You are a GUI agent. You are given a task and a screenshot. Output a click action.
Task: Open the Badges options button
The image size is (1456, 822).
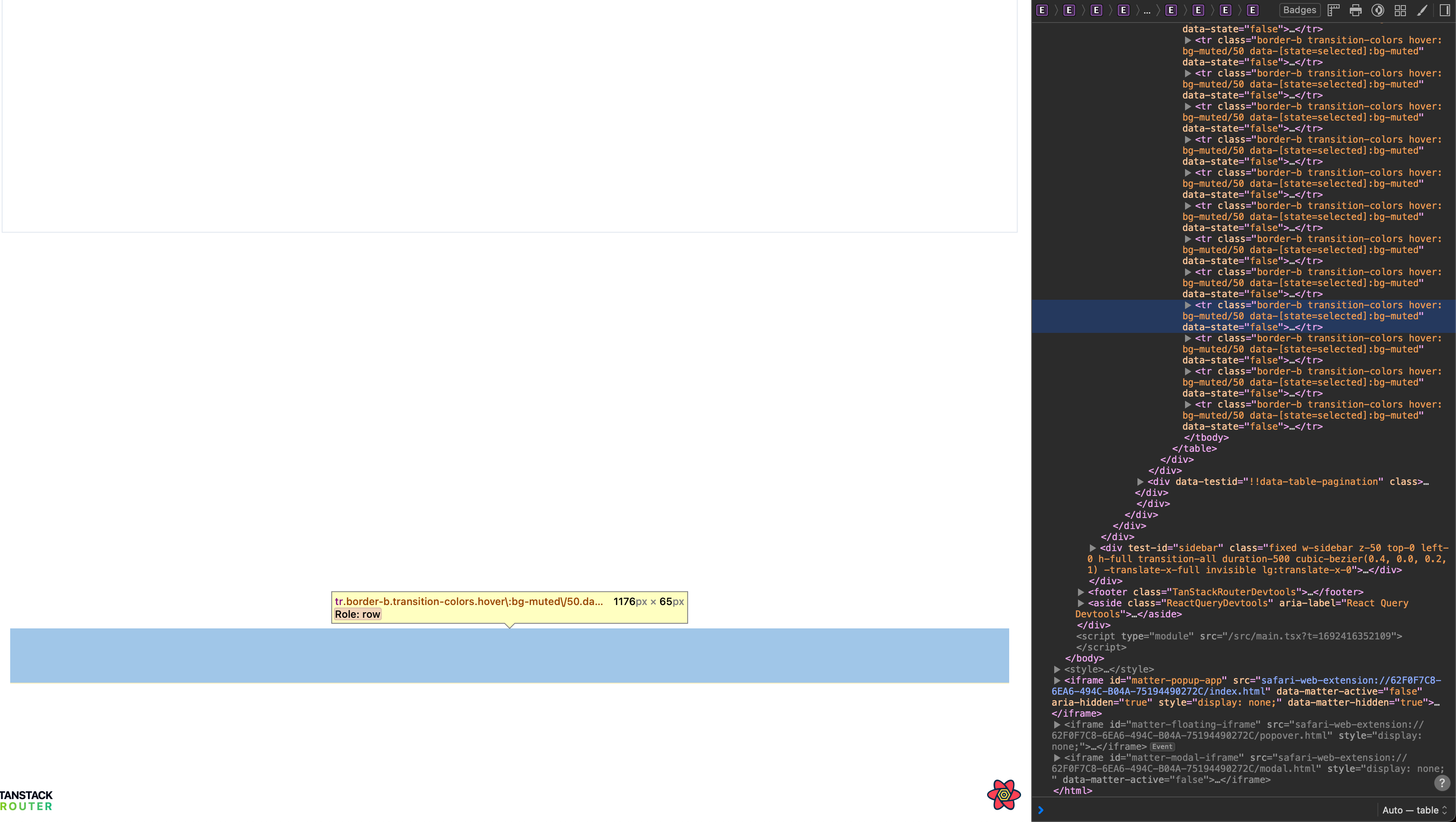[1299, 10]
